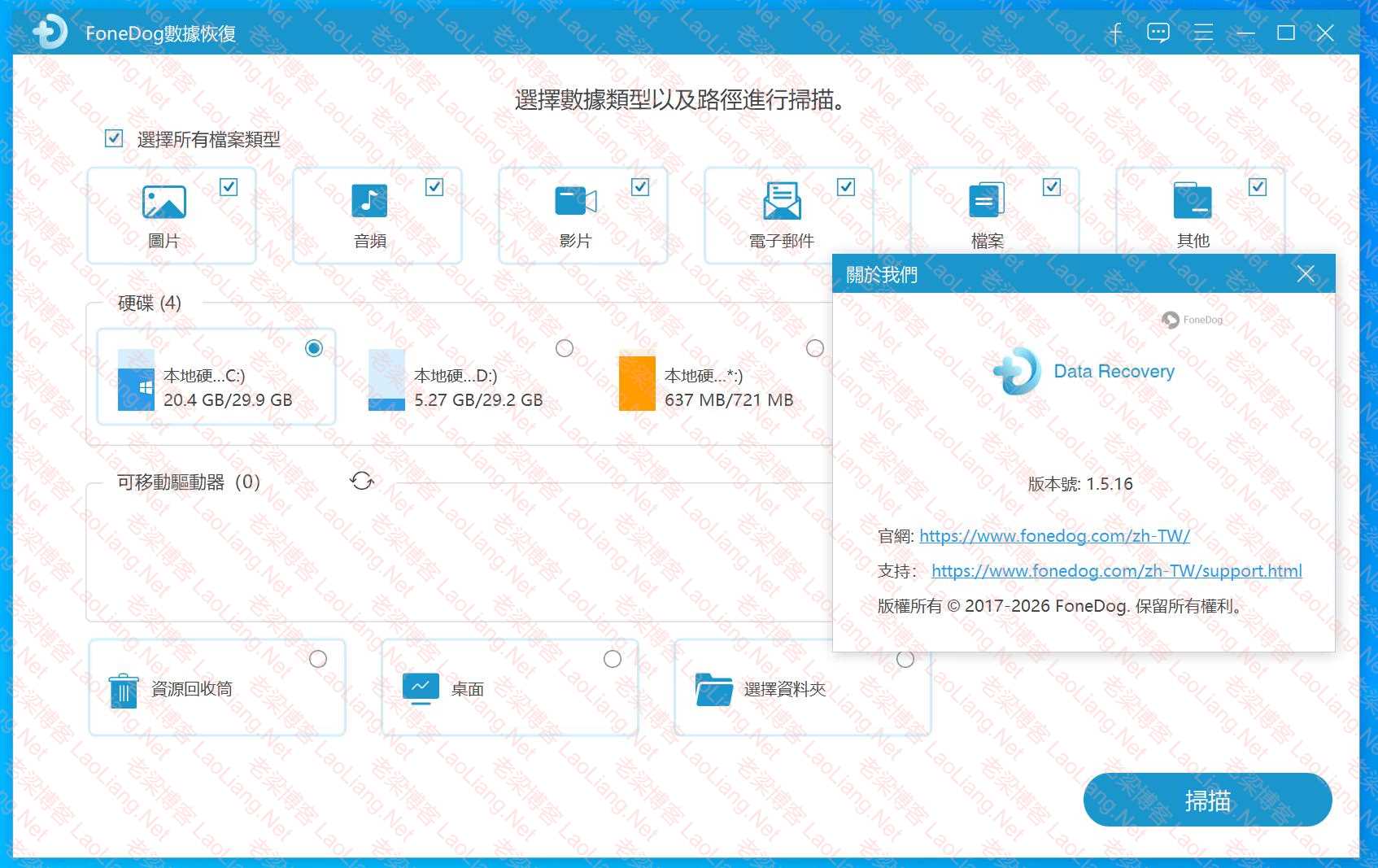Click the 選擇資料夾 folder icon
Screen dimensions: 1378x868
(x=713, y=690)
